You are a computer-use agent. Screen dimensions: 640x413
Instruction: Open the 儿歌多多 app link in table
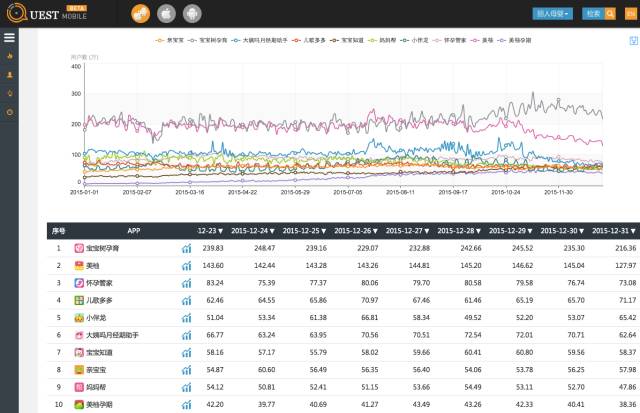click(99, 300)
